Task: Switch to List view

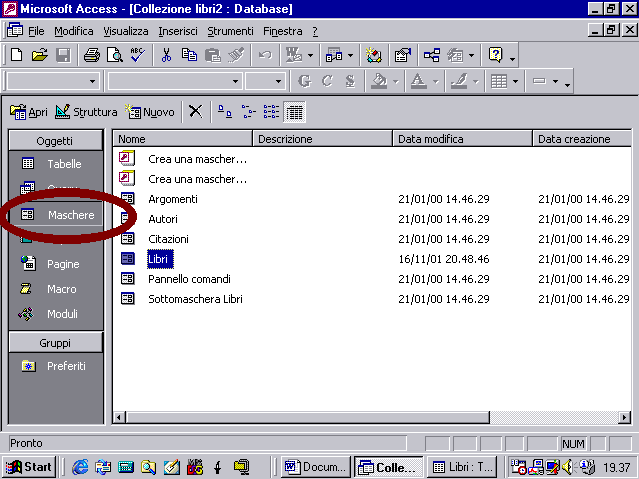Action: pos(271,111)
